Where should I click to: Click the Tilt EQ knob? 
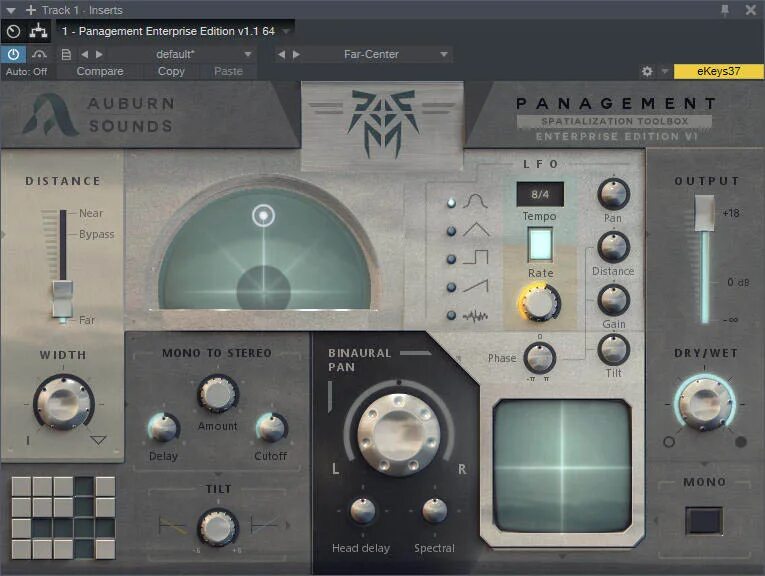218,527
